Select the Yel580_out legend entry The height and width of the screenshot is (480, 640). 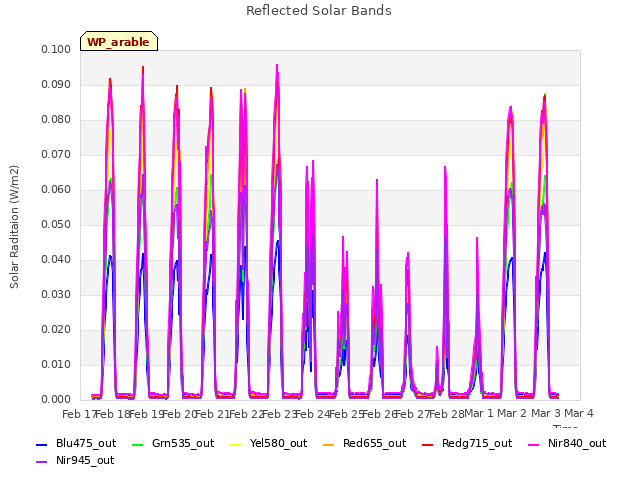(269, 443)
